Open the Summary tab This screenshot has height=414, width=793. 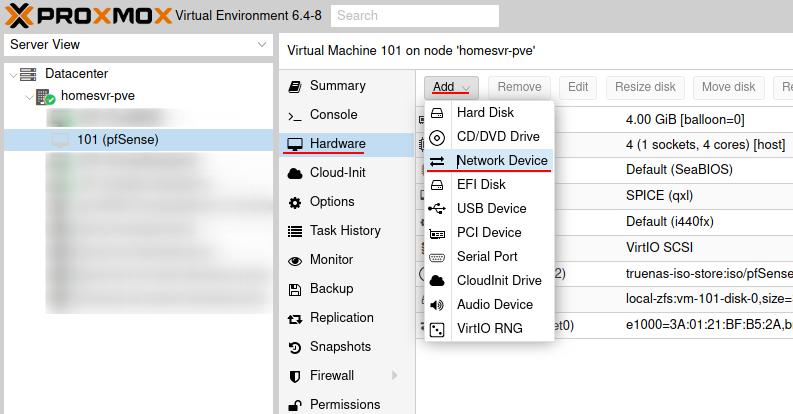(x=347, y=86)
